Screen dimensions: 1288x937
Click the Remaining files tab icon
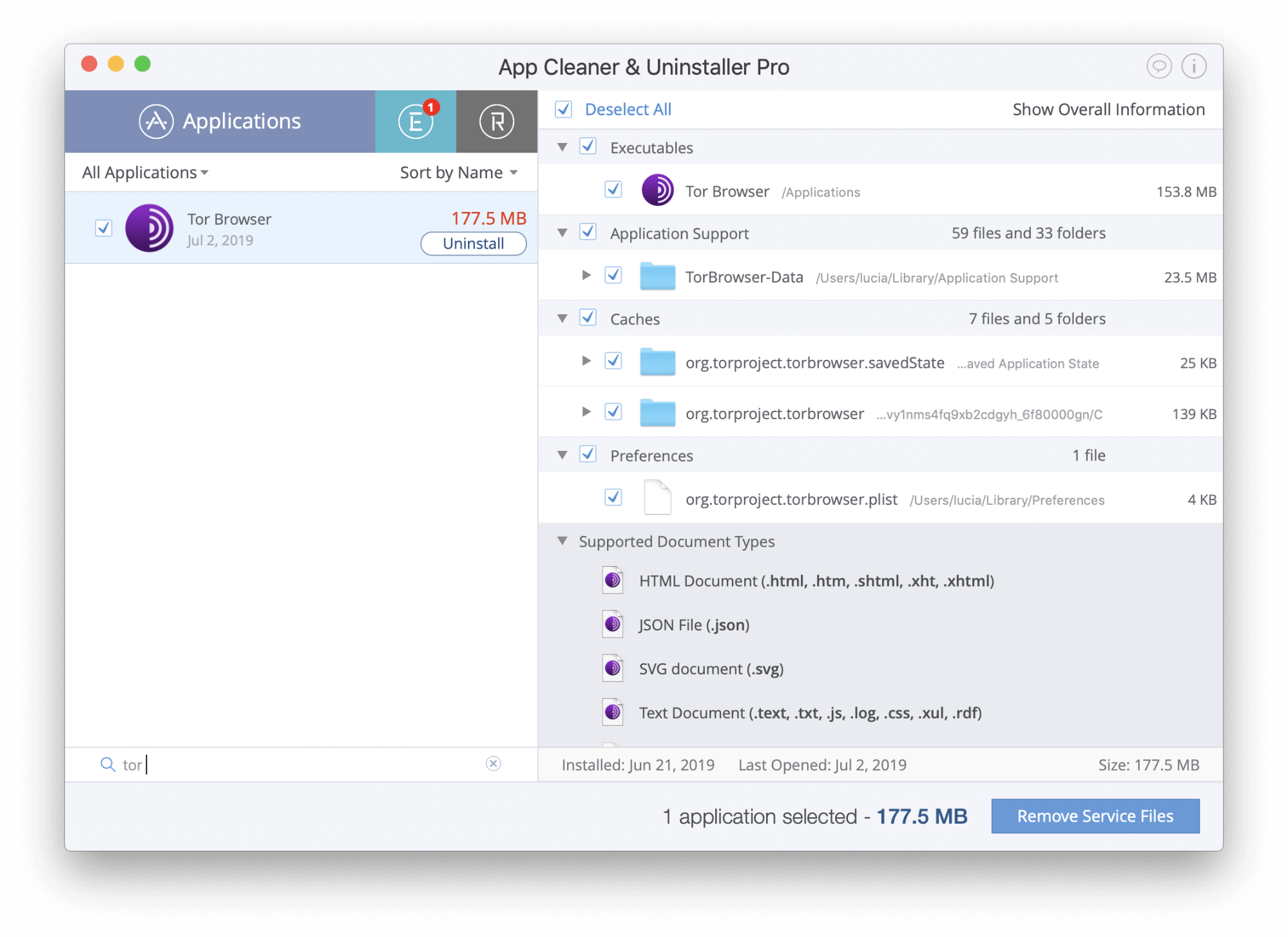click(x=495, y=121)
